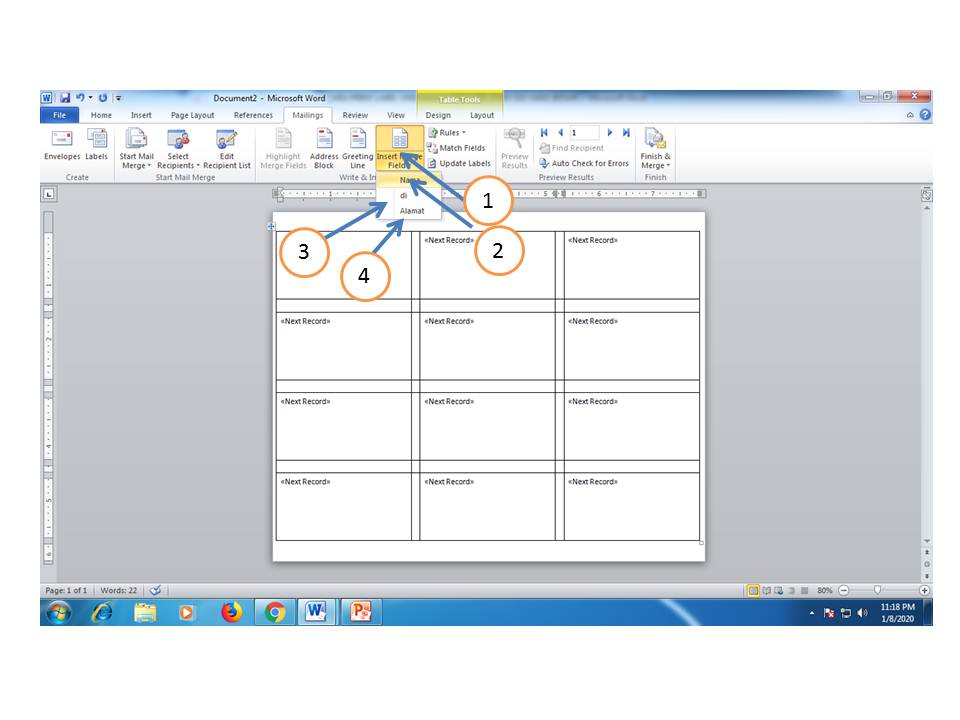The height and width of the screenshot is (720, 960).
Task: Click the Words: 22 status
Action: [x=118, y=590]
